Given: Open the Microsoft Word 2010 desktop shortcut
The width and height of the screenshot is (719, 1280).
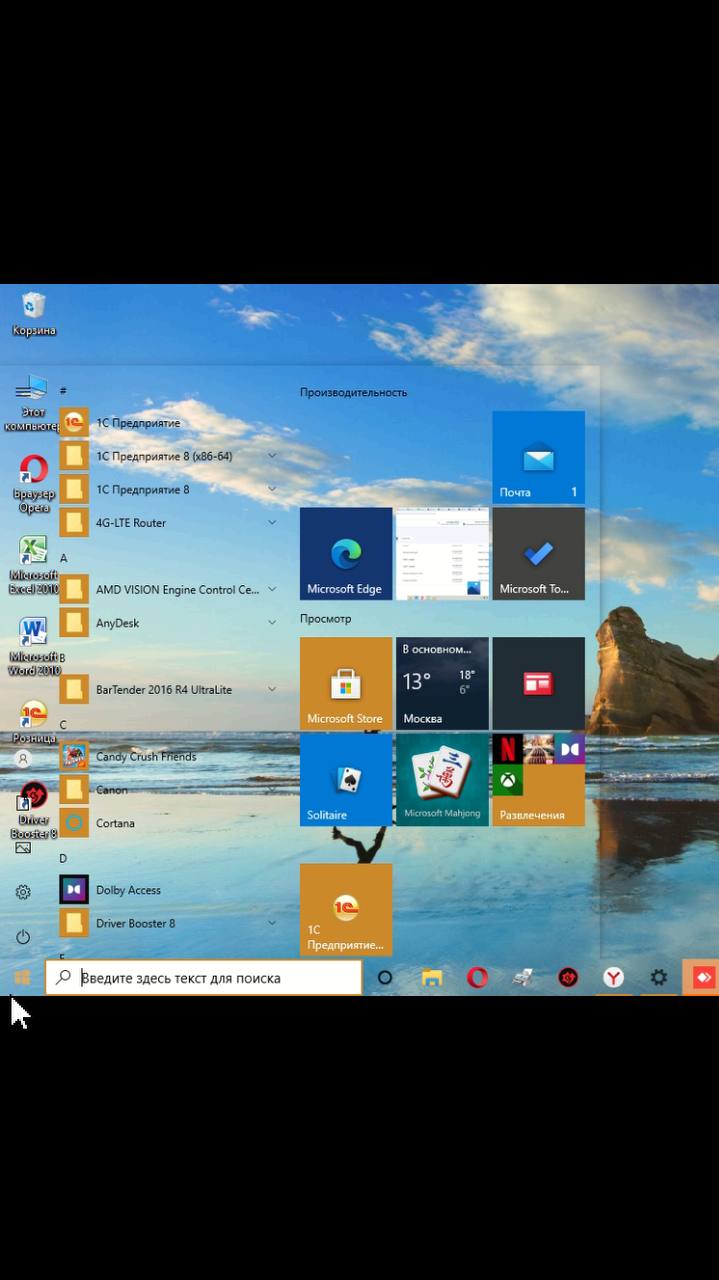Looking at the screenshot, I should [33, 646].
